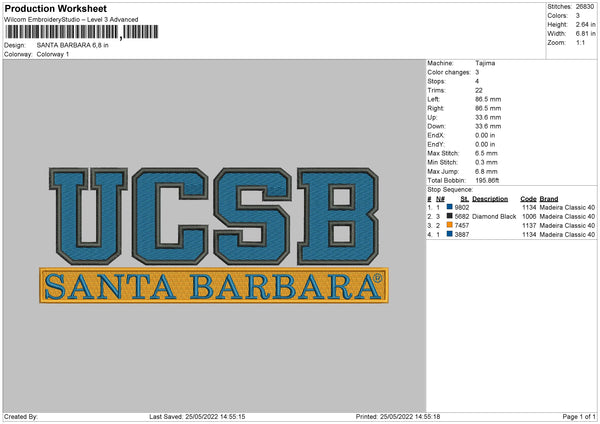The width and height of the screenshot is (600, 424).
Task: Click the Brand column header
Action: 549,199
